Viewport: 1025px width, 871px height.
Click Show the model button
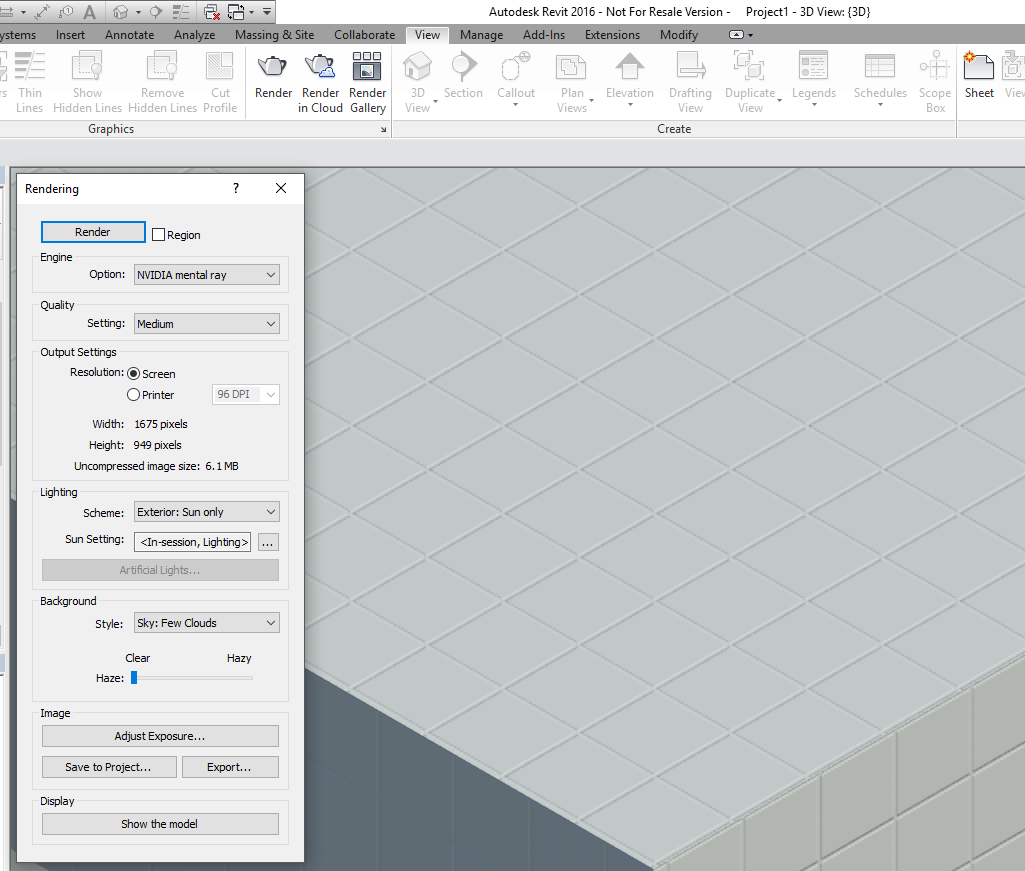160,824
